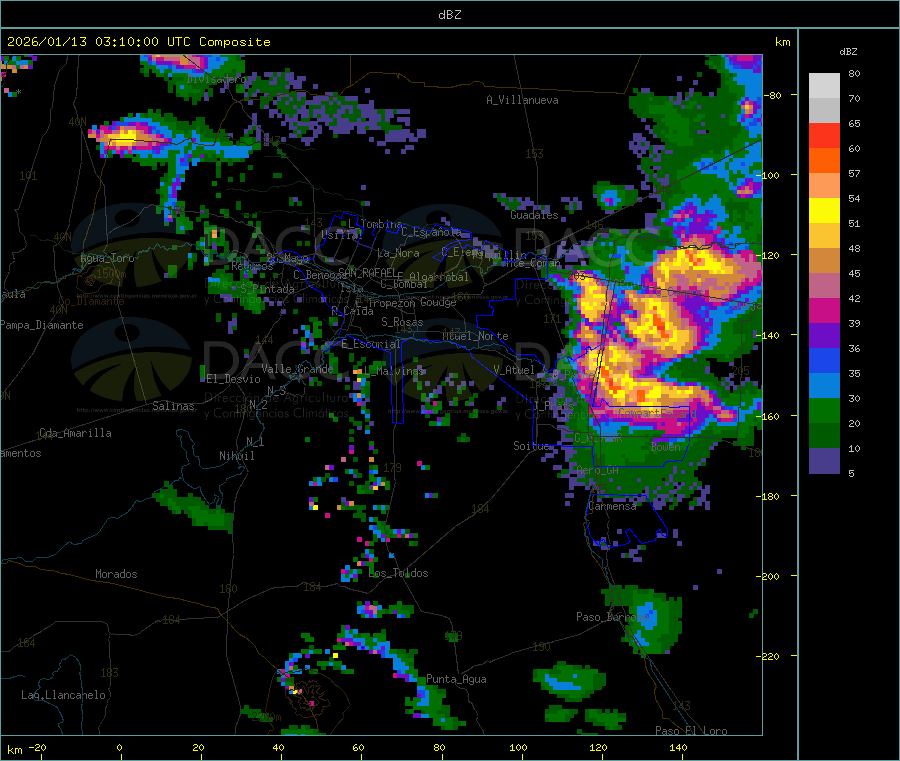Viewport: 900px width, 761px height.
Task: Pick the bright green 20-30 dBZ legend band
Action: pos(824,411)
